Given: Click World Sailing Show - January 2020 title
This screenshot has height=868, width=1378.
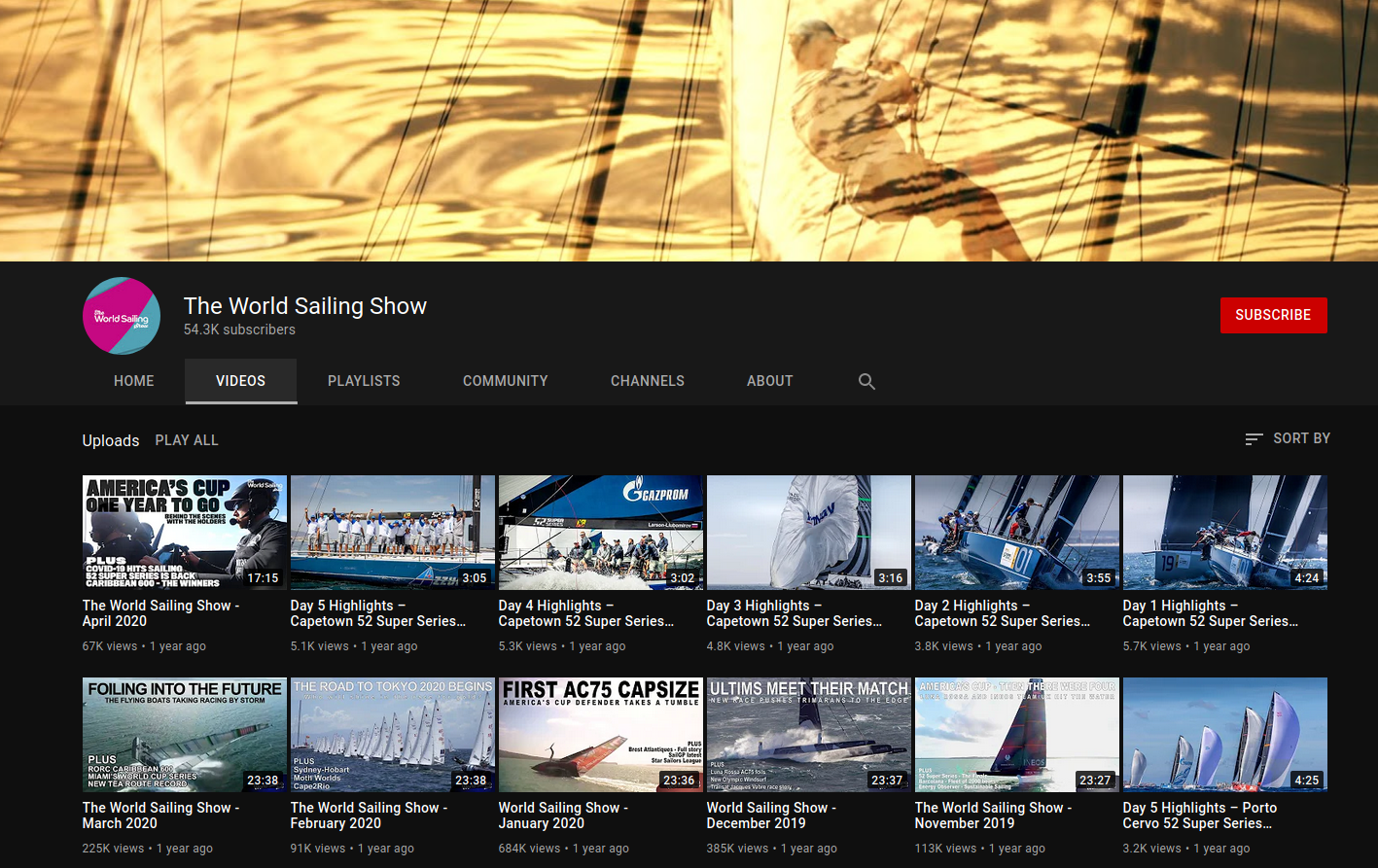Looking at the screenshot, I should [563, 816].
